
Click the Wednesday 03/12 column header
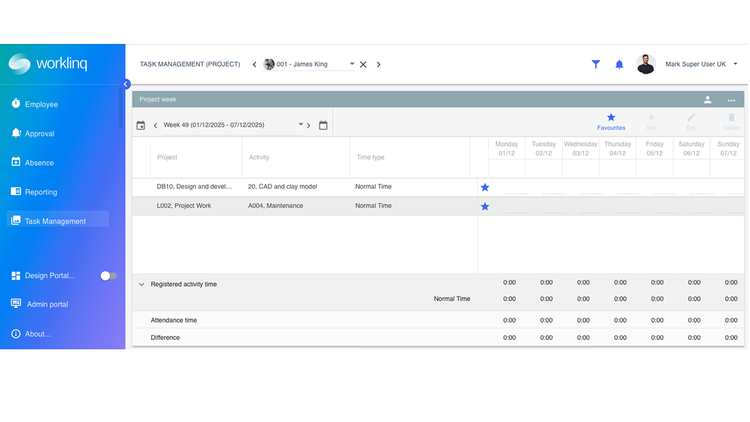coord(580,149)
